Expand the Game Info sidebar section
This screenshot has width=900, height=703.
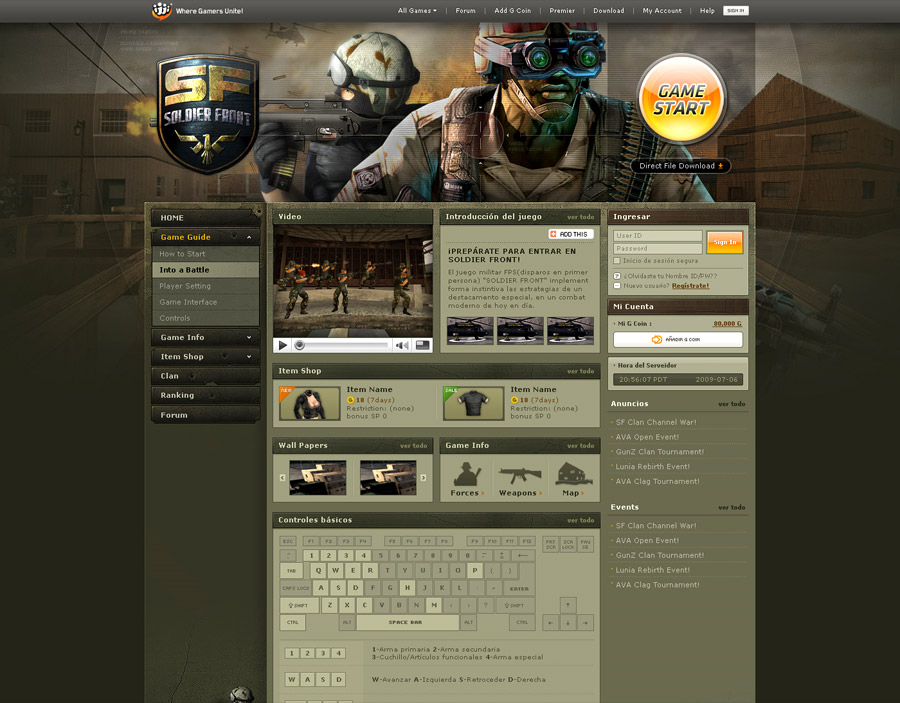click(249, 337)
